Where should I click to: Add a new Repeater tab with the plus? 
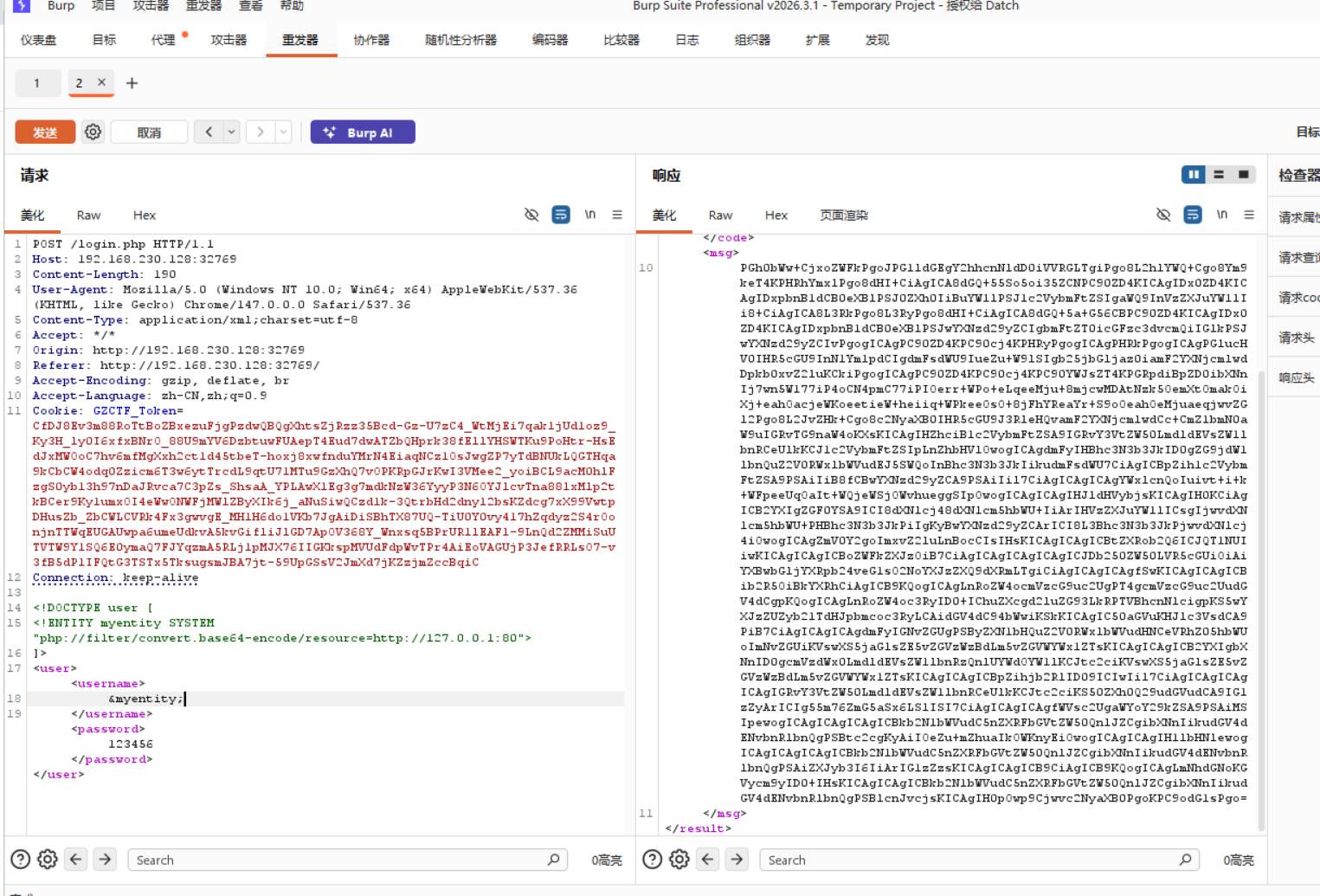pos(132,83)
